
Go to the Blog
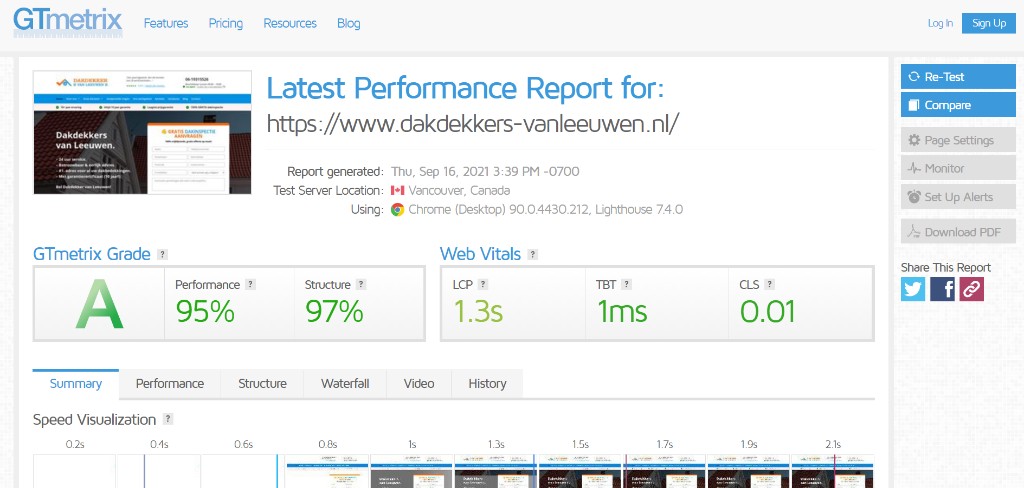pos(349,24)
